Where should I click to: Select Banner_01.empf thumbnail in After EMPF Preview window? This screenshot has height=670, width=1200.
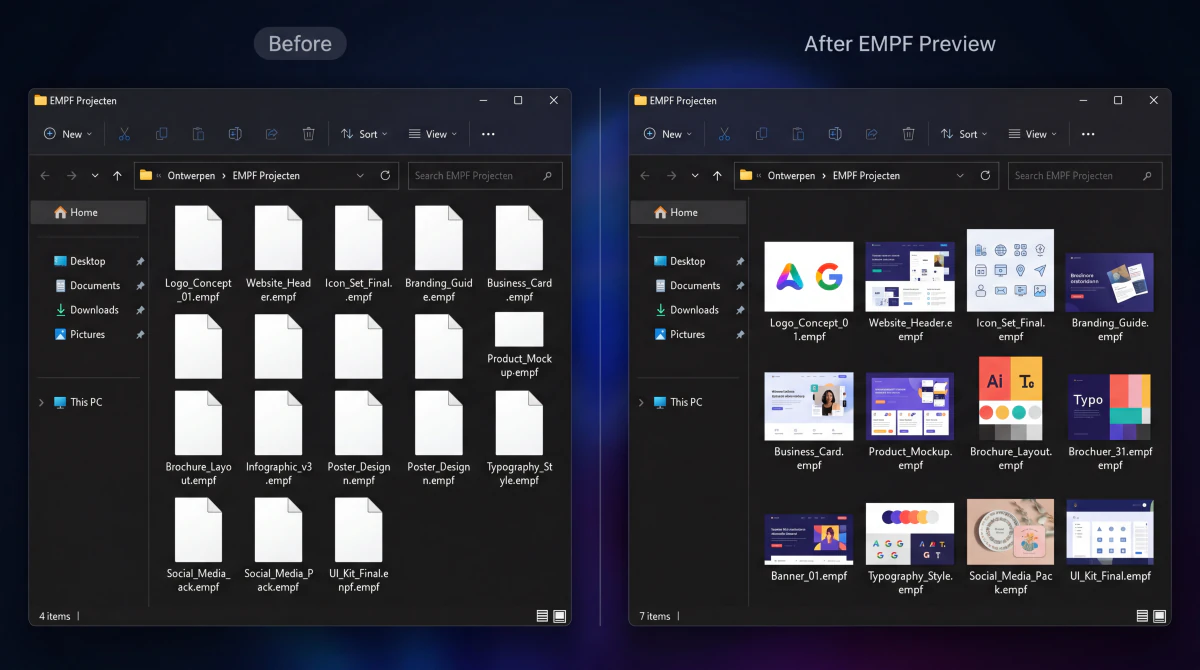point(809,540)
